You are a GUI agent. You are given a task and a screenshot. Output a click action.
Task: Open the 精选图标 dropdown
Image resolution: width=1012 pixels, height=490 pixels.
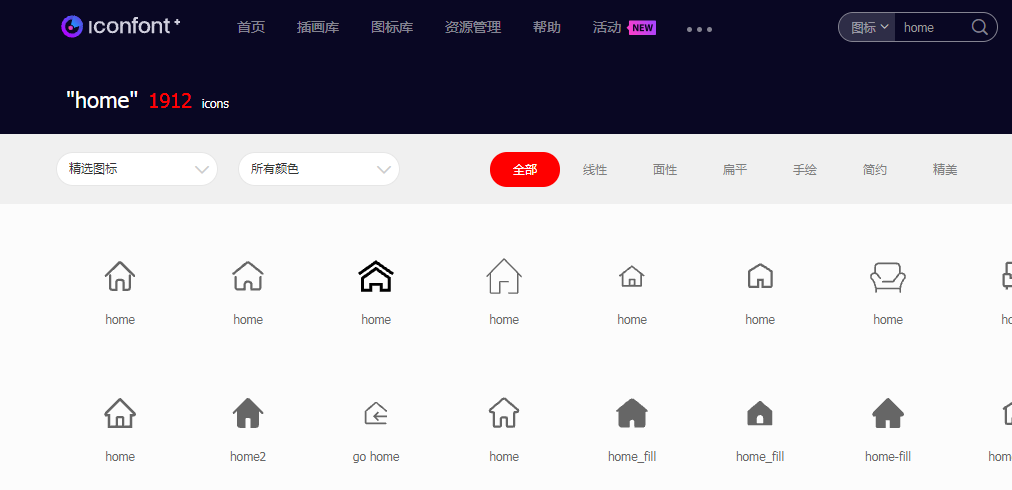click(137, 169)
